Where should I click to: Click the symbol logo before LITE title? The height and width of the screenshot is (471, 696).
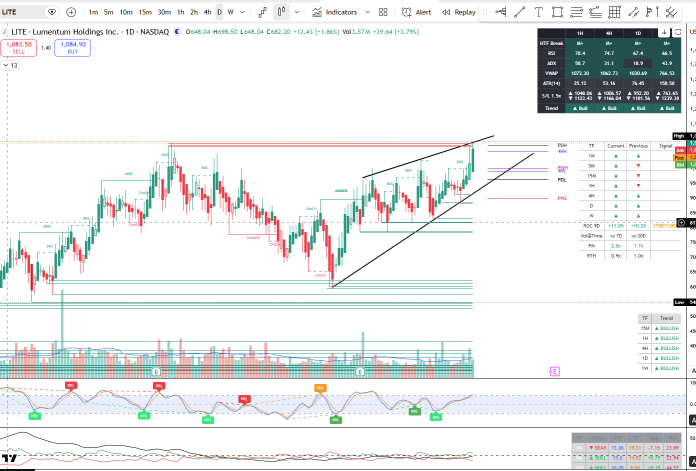tap(5, 32)
